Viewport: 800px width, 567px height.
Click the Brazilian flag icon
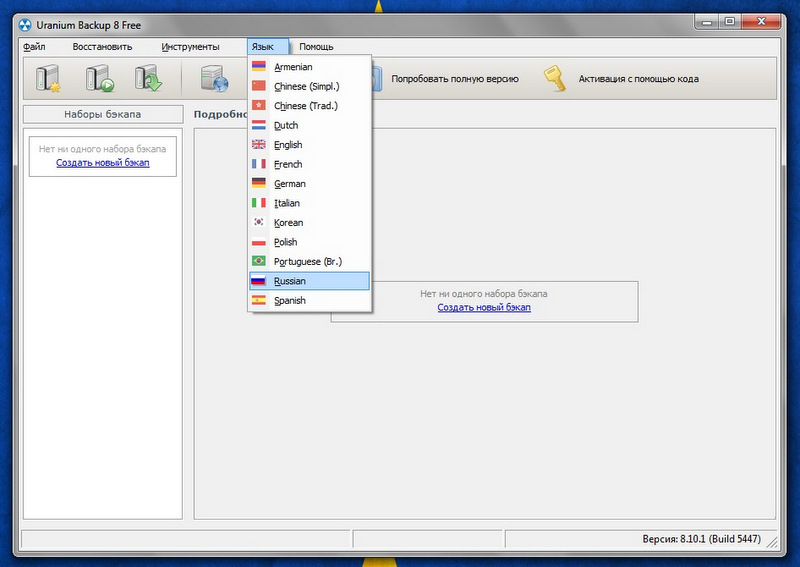click(259, 261)
